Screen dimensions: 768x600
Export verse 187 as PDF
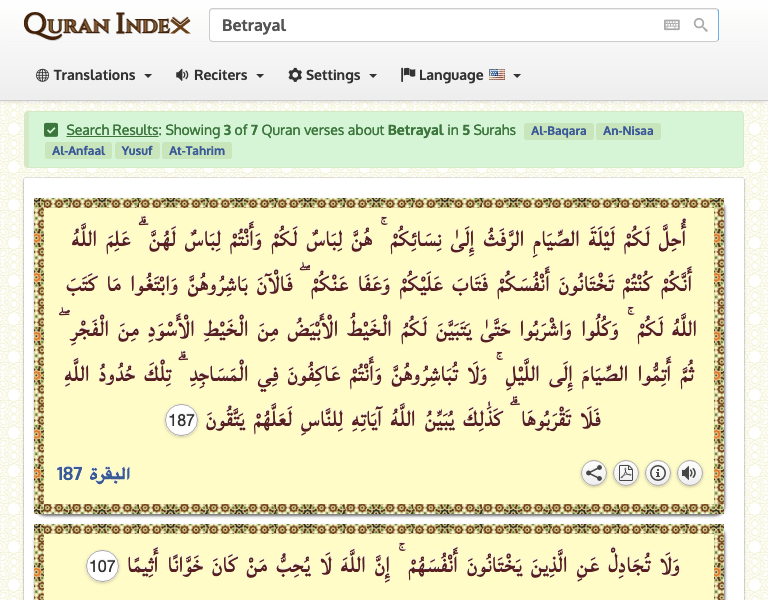(x=626, y=473)
